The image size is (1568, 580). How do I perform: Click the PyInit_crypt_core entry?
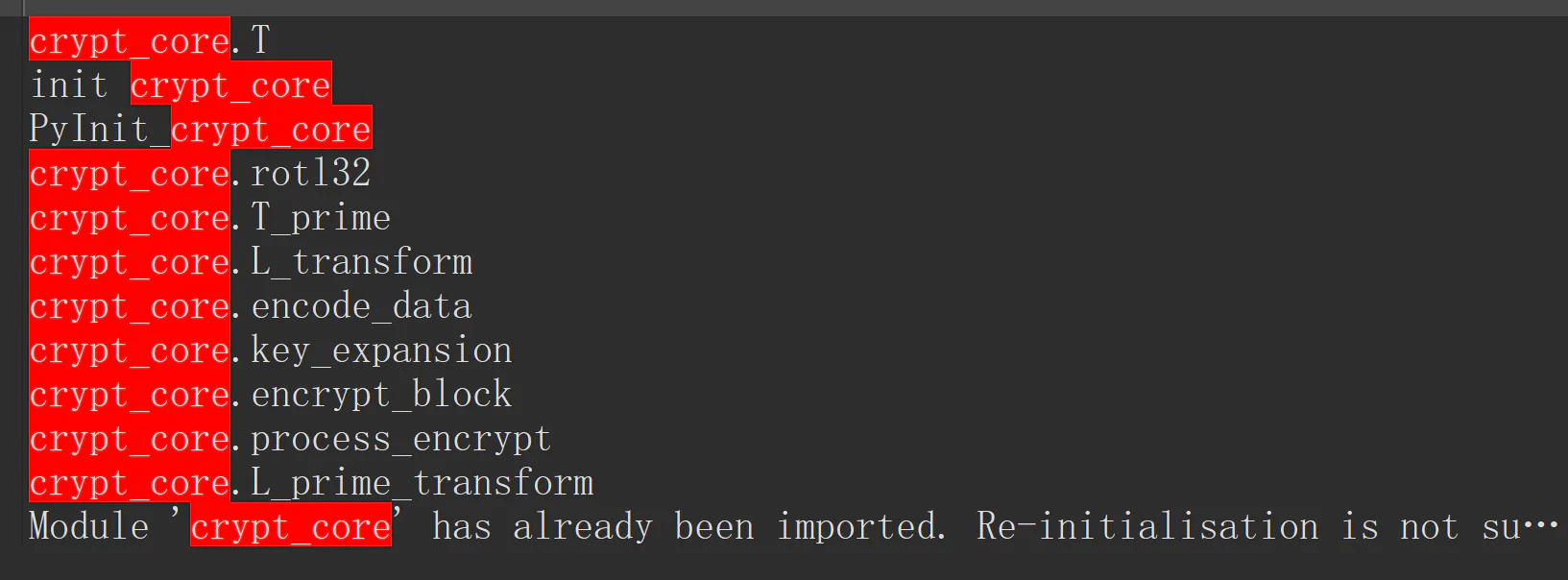pos(201,129)
